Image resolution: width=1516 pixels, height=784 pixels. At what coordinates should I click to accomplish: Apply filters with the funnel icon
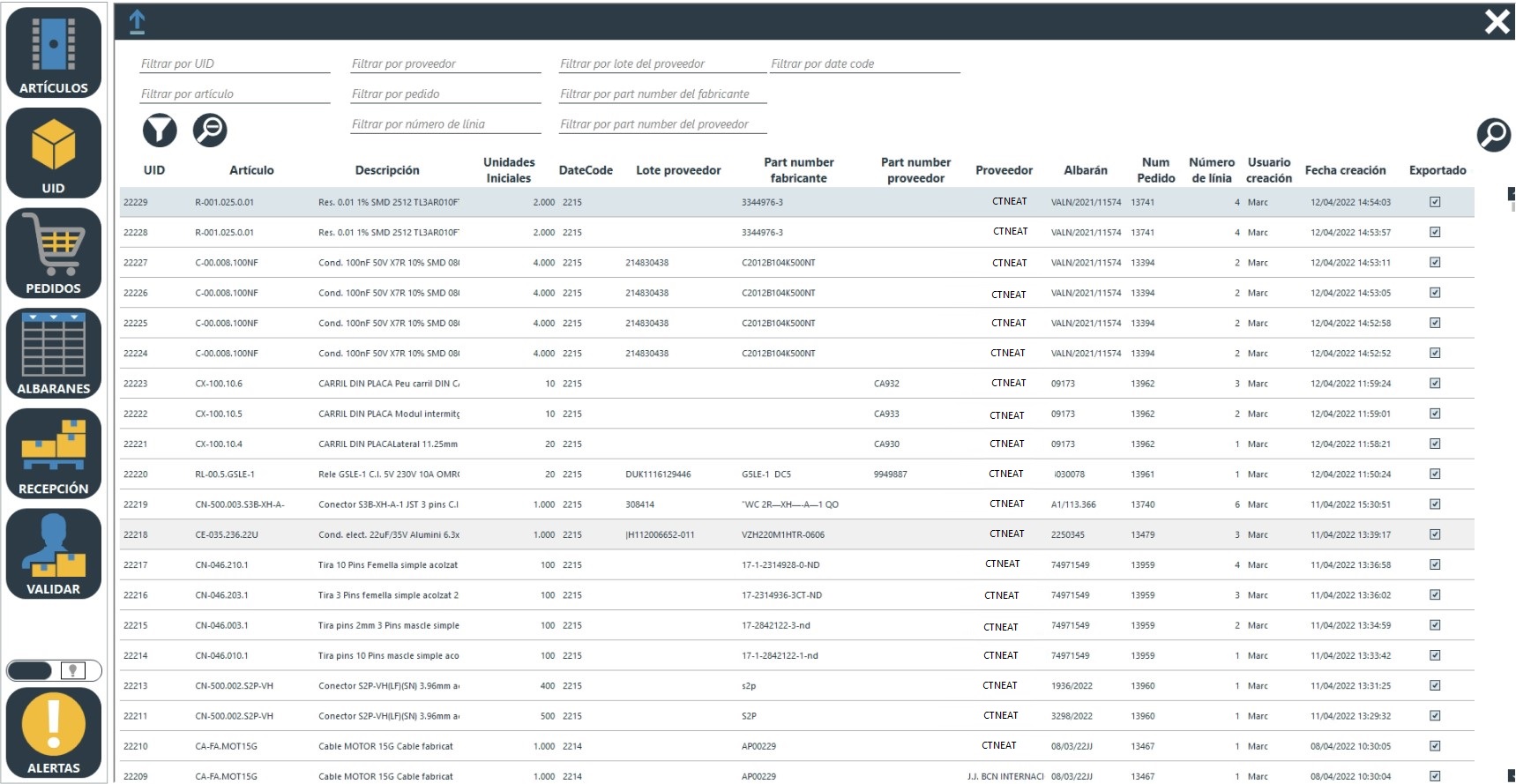click(x=160, y=131)
